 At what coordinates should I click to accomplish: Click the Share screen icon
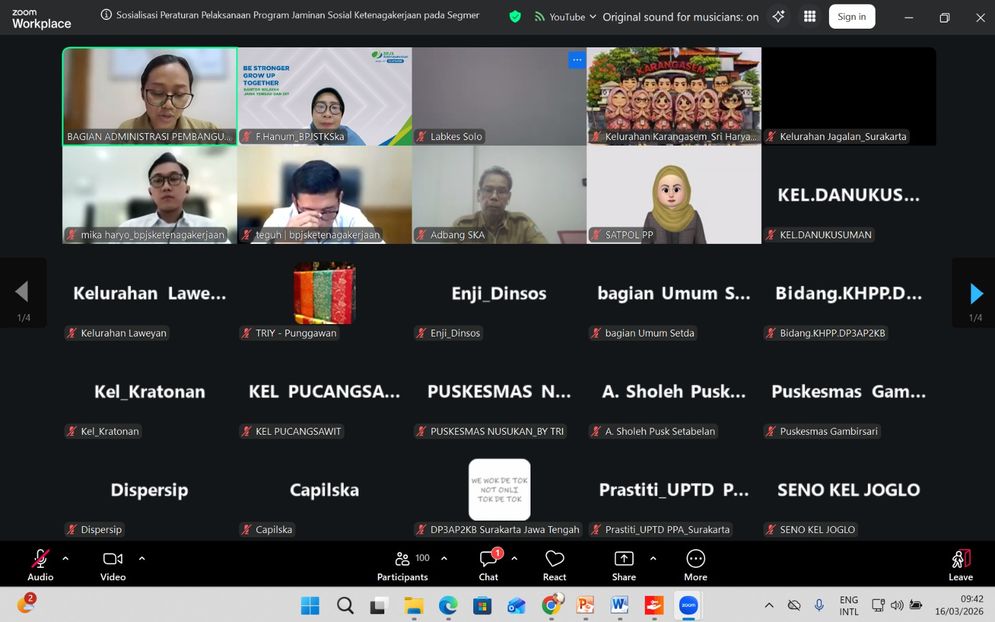click(623, 564)
